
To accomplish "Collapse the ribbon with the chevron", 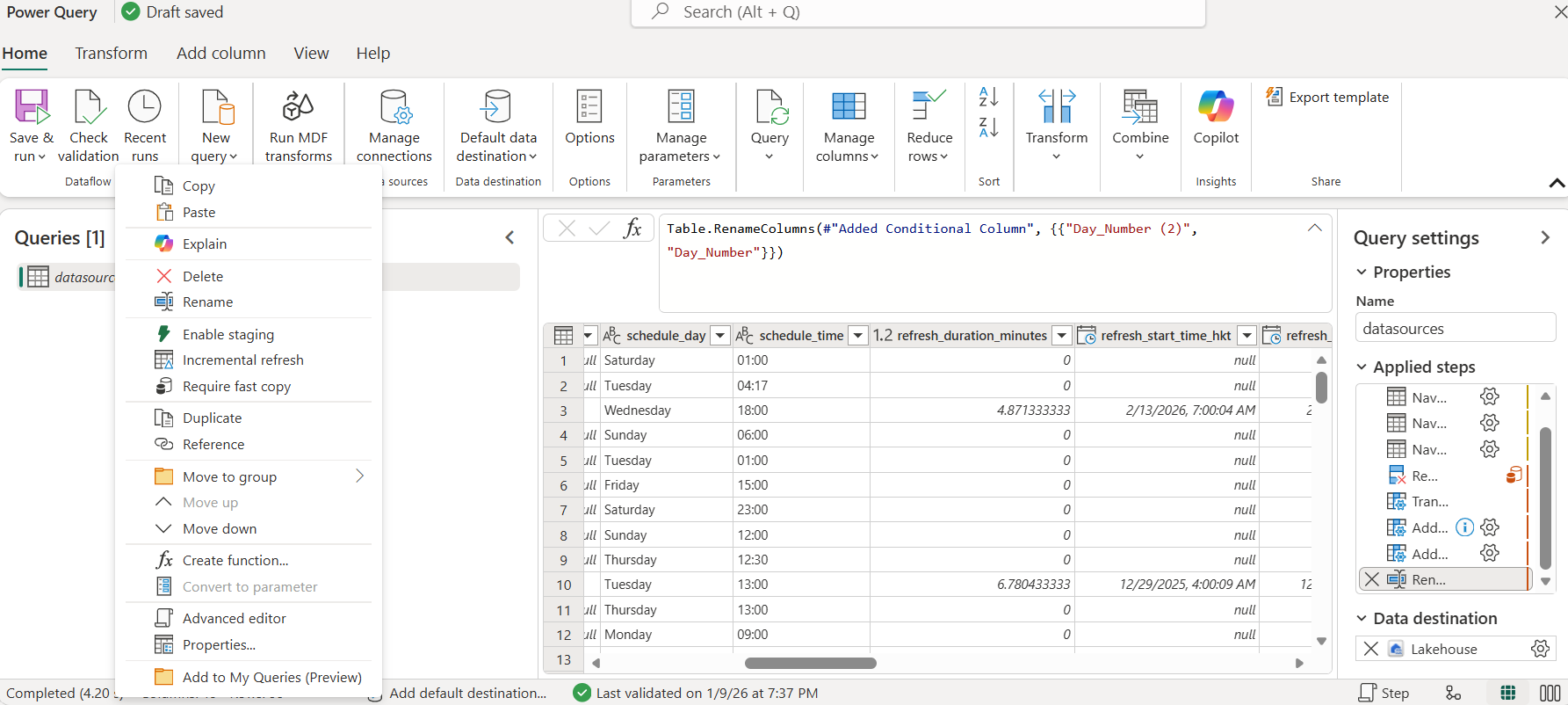I will [x=1557, y=183].
